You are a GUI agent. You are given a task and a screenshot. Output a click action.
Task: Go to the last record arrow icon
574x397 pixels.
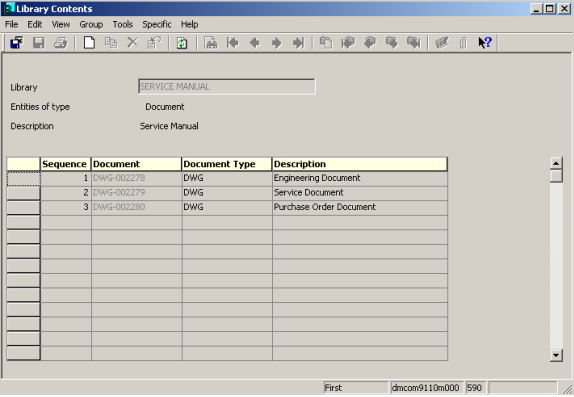coord(298,43)
